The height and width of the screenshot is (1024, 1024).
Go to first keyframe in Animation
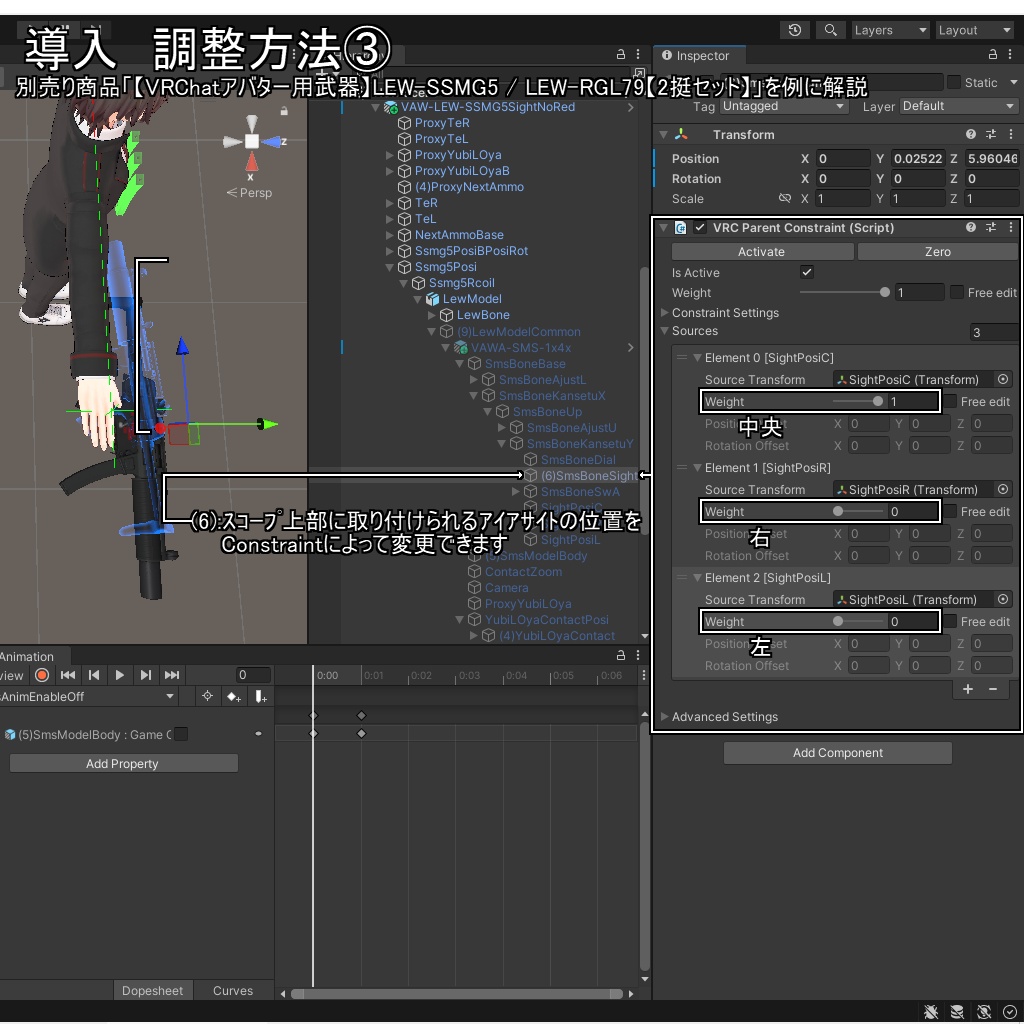[x=67, y=675]
